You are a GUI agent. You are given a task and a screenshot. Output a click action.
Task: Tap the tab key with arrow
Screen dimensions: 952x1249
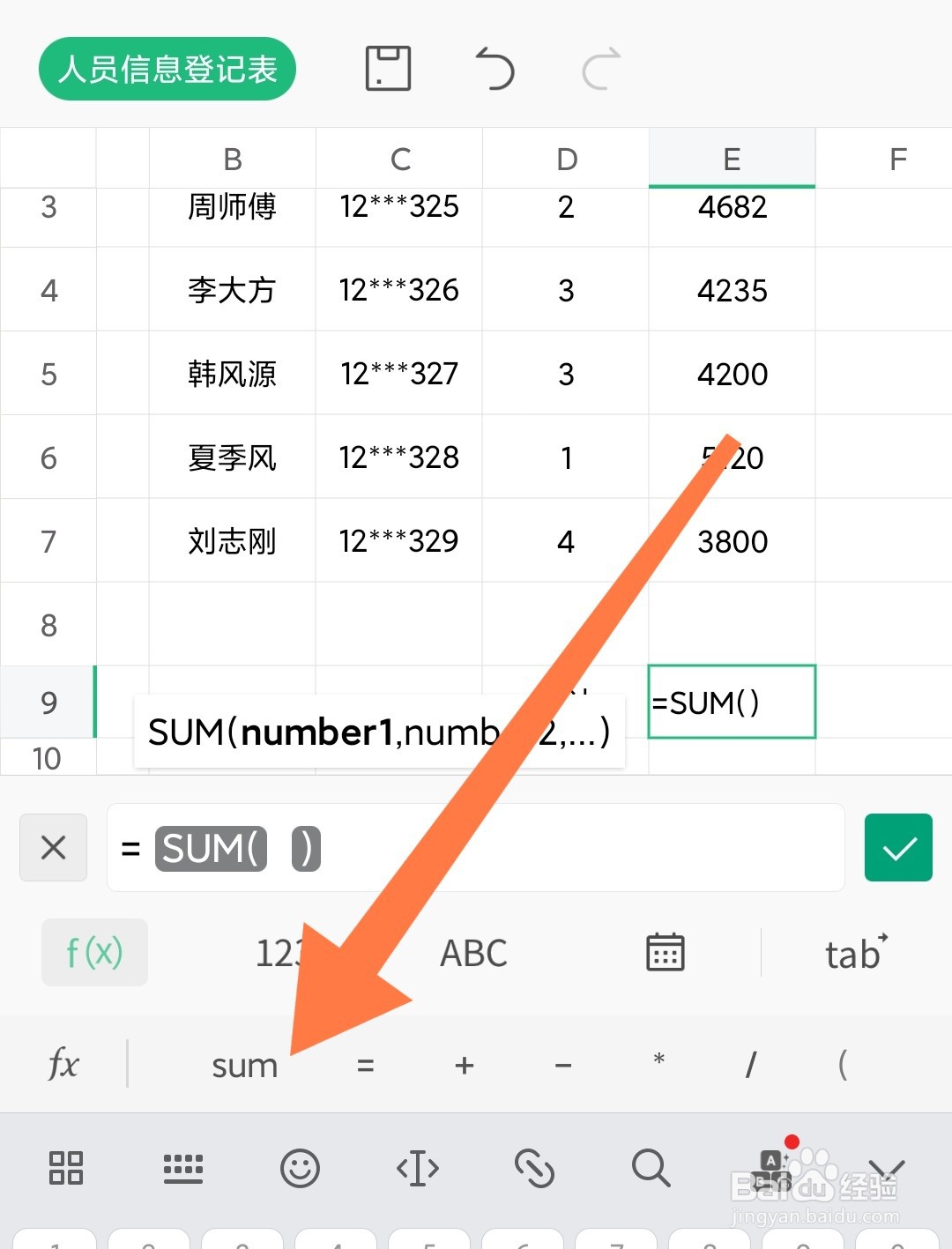pyautogui.click(x=852, y=952)
